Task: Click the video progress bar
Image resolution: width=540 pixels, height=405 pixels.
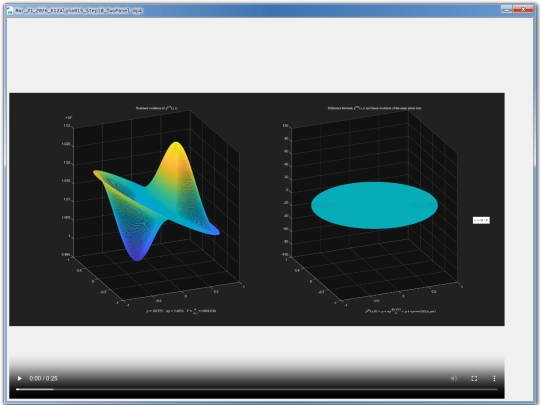Action: [257, 389]
